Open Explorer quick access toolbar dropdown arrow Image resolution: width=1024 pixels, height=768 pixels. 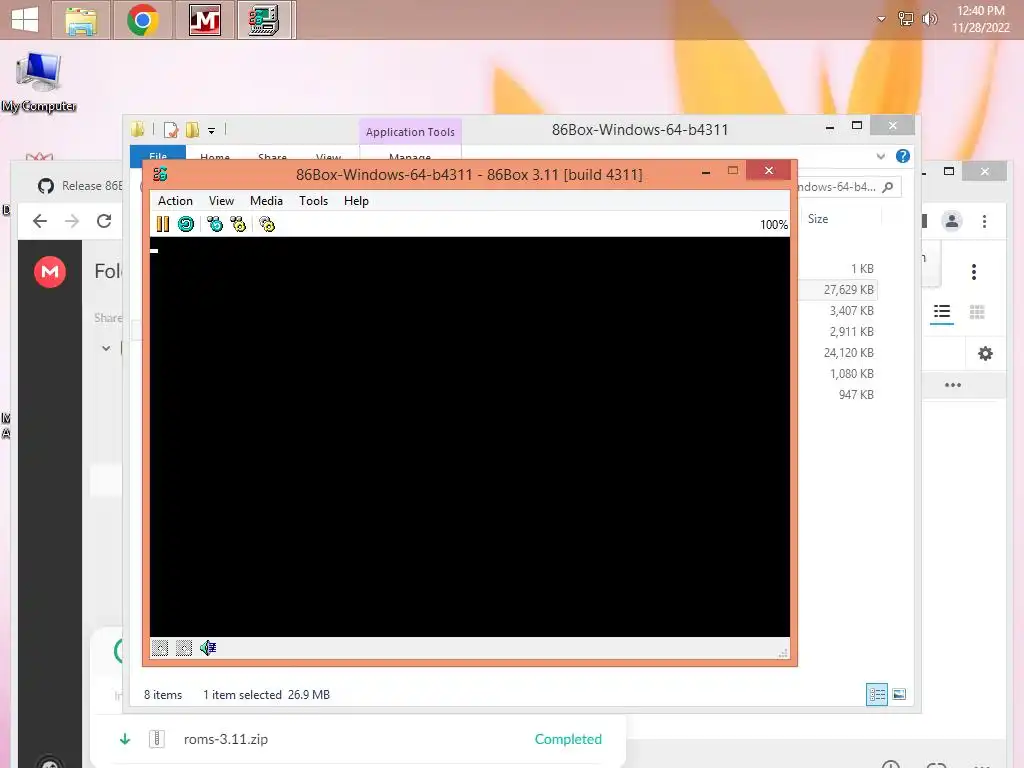(x=212, y=131)
